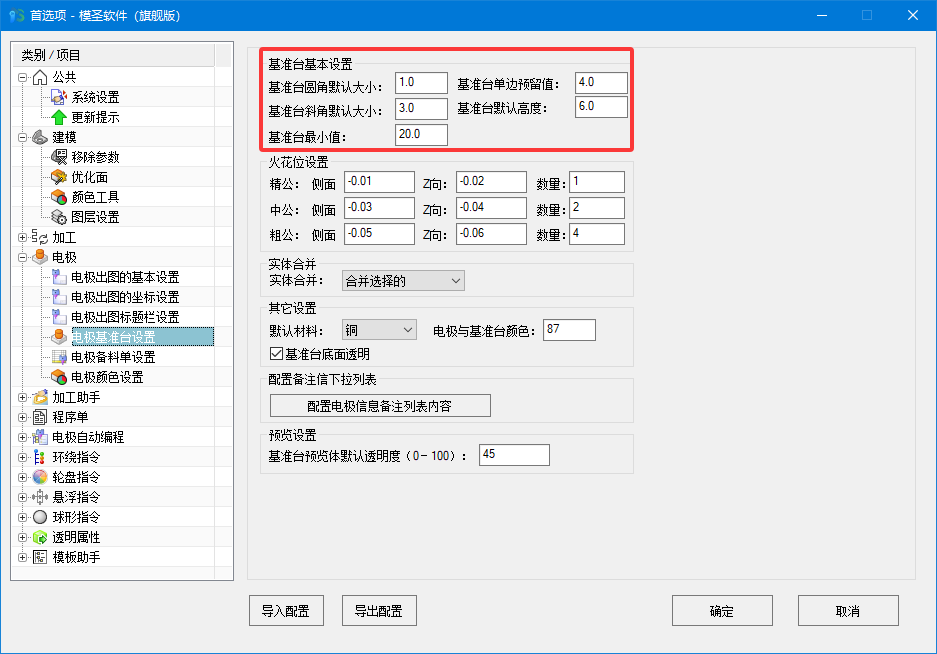Click the 基准台预览体默认透明度 field
This screenshot has width=937, height=654.
(x=514, y=455)
